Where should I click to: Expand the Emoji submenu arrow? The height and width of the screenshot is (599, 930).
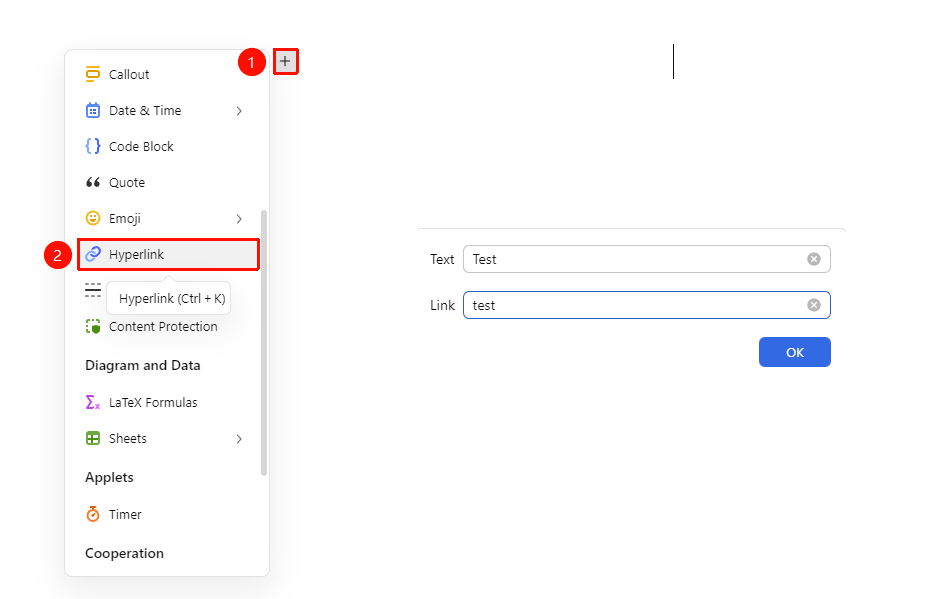[x=239, y=219]
